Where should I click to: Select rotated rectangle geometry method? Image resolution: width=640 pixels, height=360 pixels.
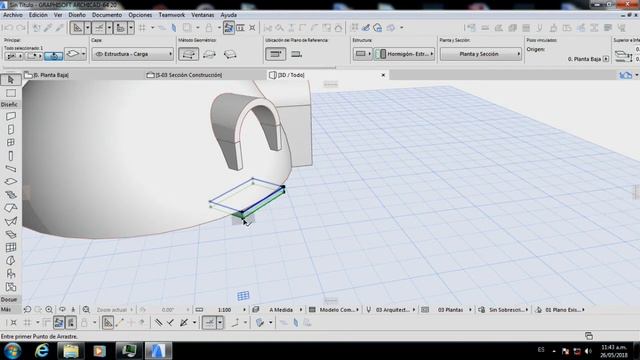(x=230, y=54)
